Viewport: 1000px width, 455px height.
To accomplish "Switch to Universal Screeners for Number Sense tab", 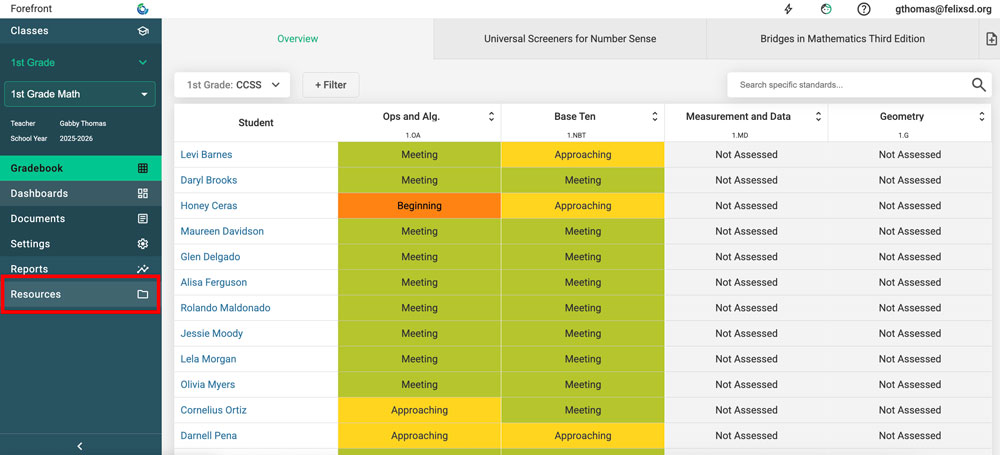I will point(570,39).
